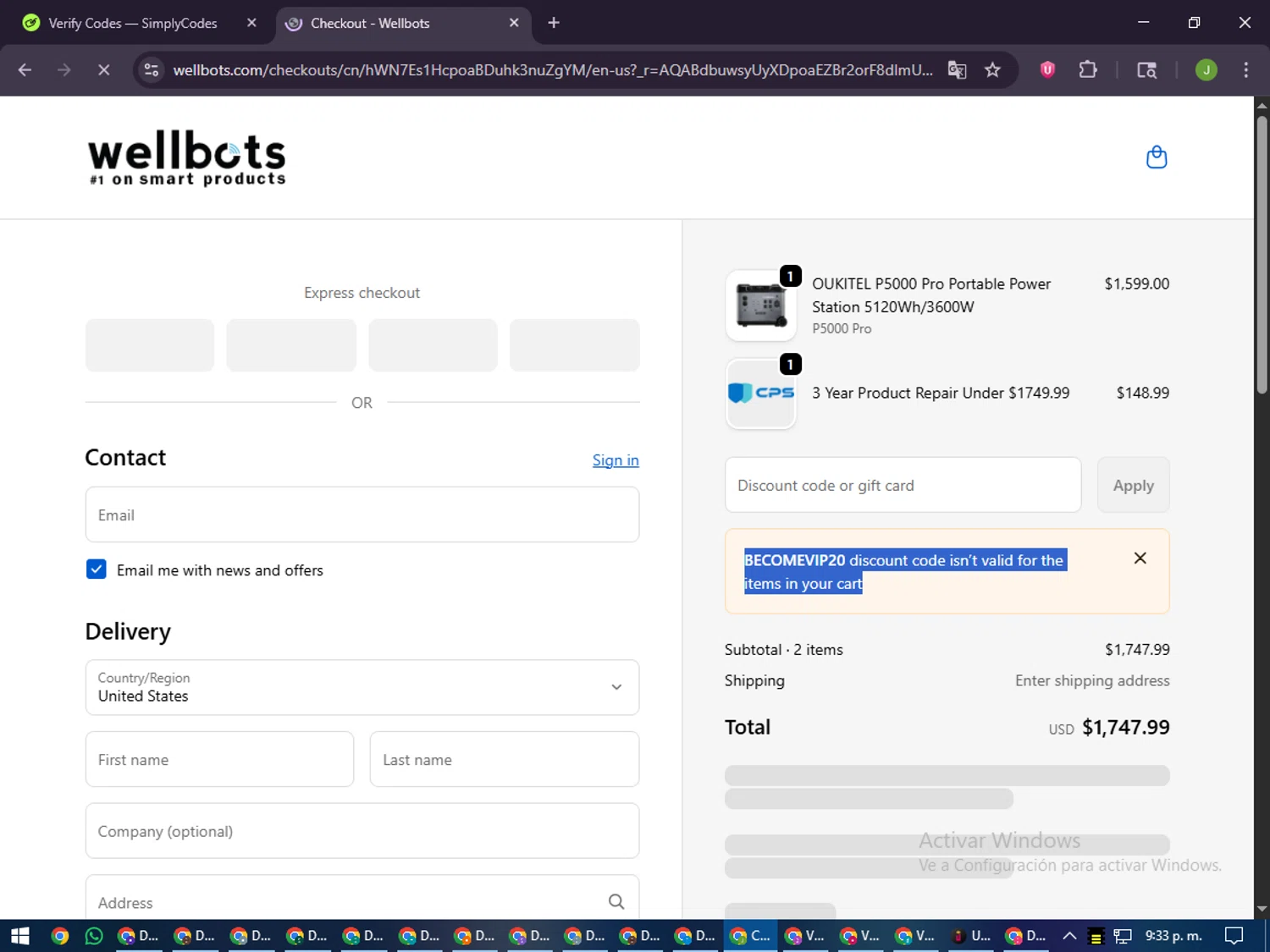Click the Company (optional) field
The image size is (1270, 952).
(362, 831)
